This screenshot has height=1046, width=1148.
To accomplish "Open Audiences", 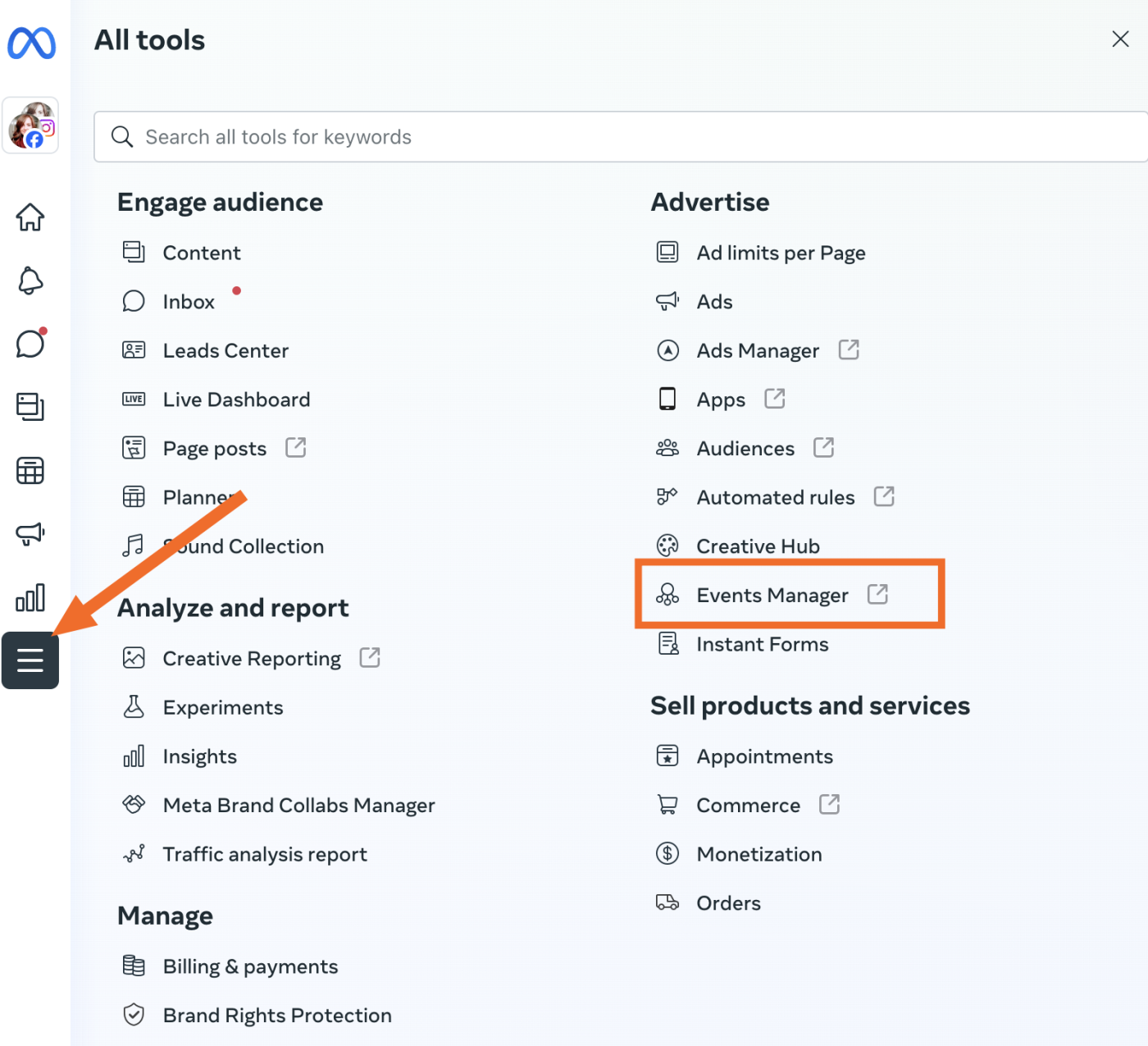I will (x=745, y=449).
